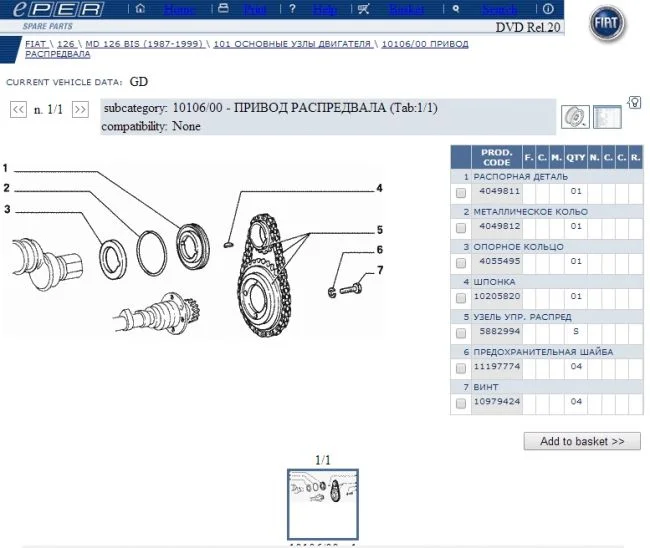Open the Search menu link
Viewport: 650px width, 548px height.
point(499,9)
